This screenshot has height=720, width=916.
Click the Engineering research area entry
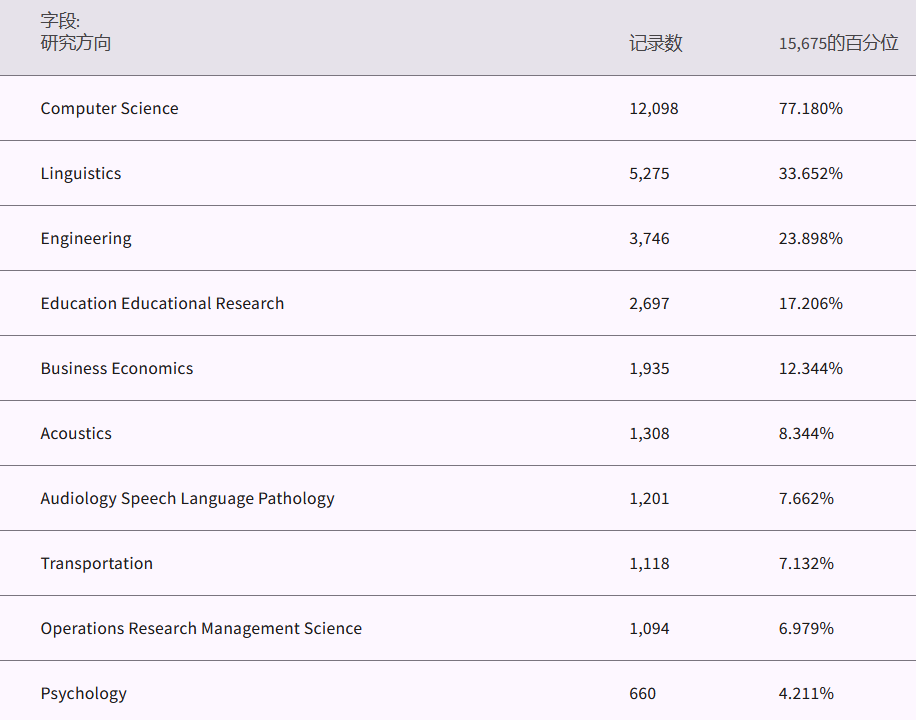(86, 238)
